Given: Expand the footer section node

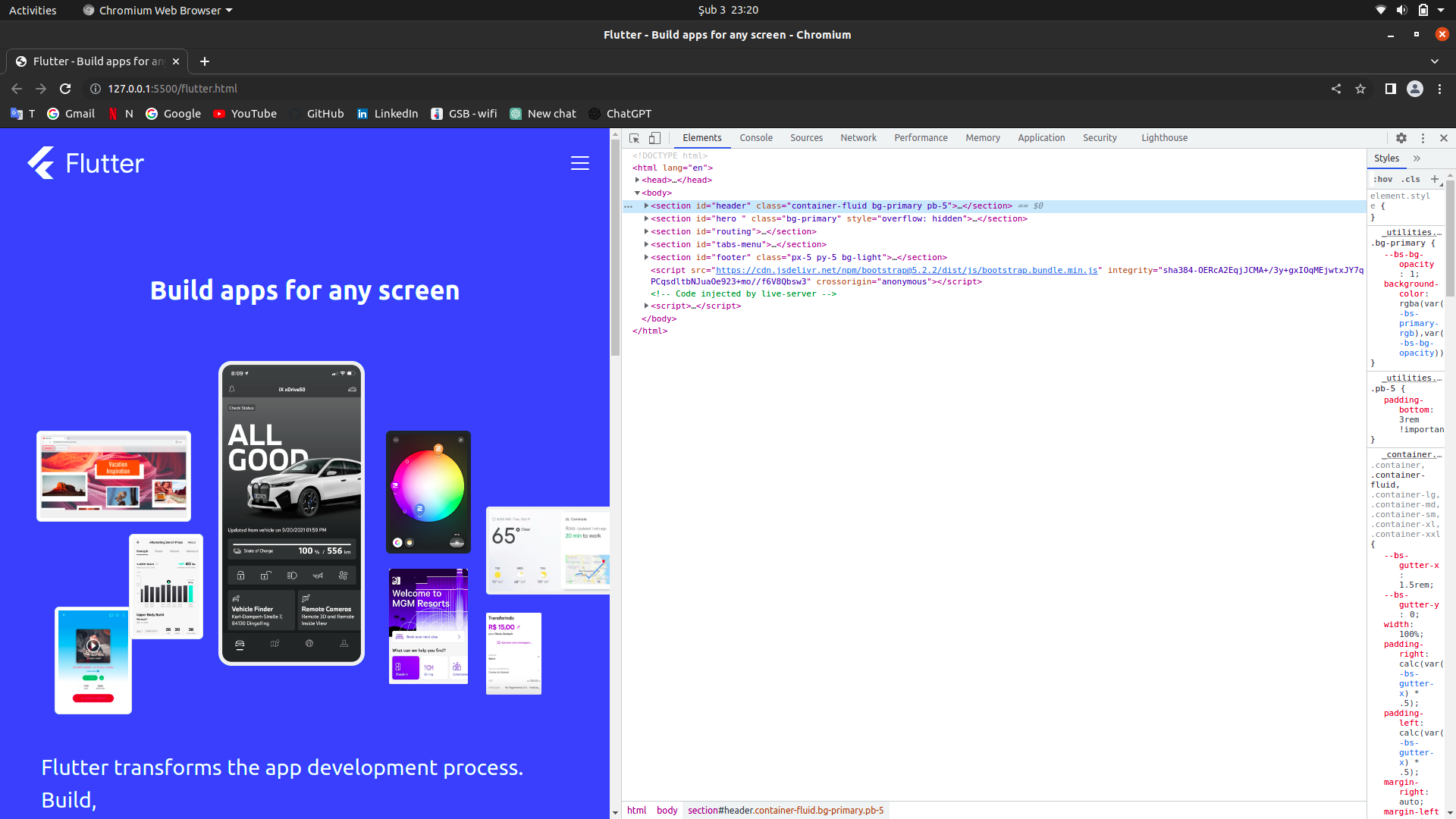Looking at the screenshot, I should tap(646, 257).
